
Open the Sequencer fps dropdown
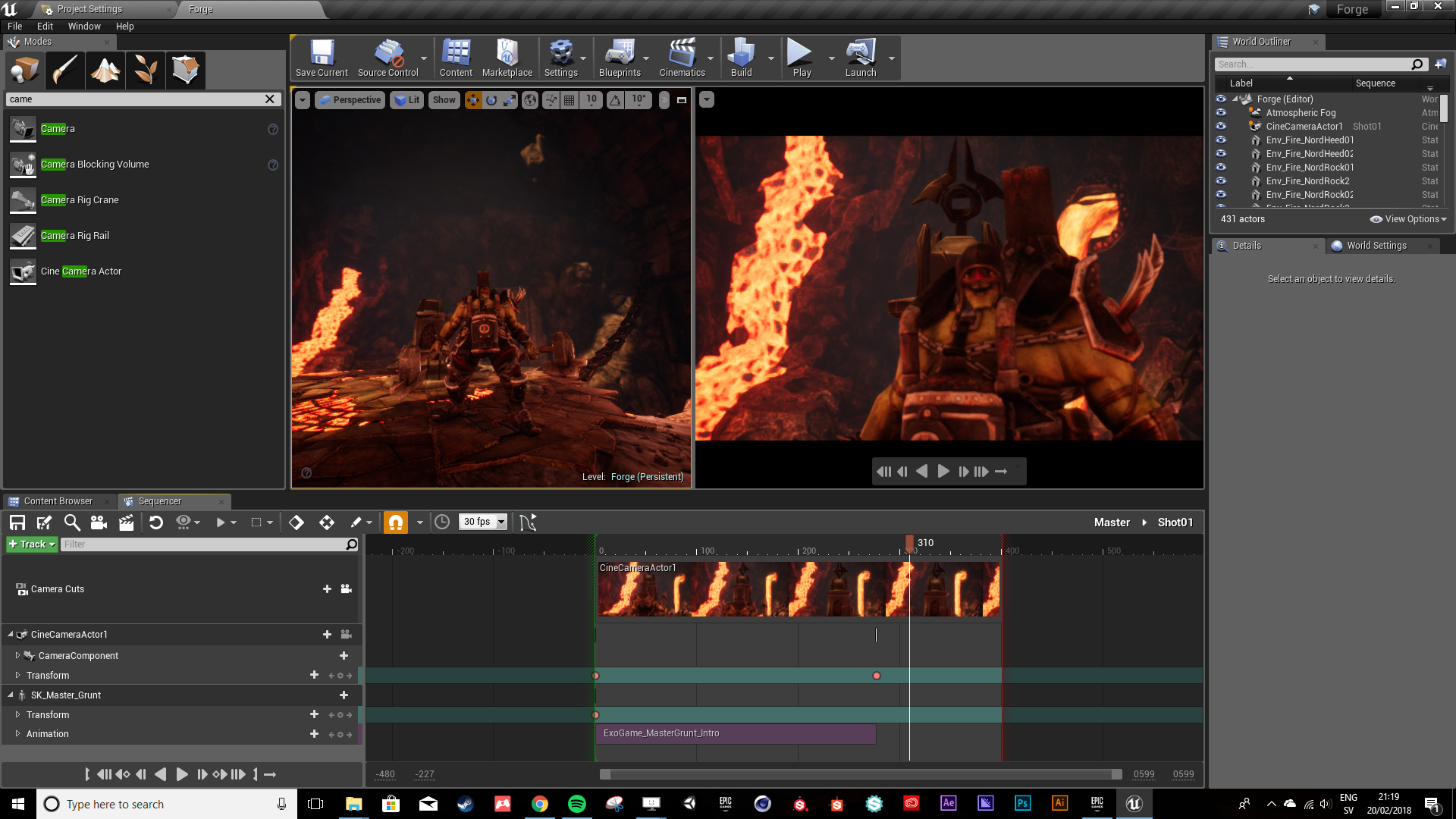click(x=484, y=522)
